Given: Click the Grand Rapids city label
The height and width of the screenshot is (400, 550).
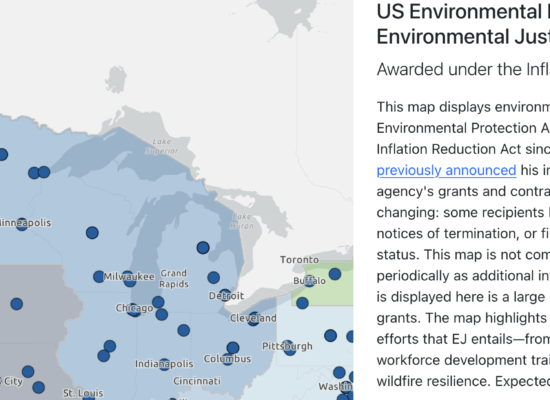Looking at the screenshot, I should point(174,278).
